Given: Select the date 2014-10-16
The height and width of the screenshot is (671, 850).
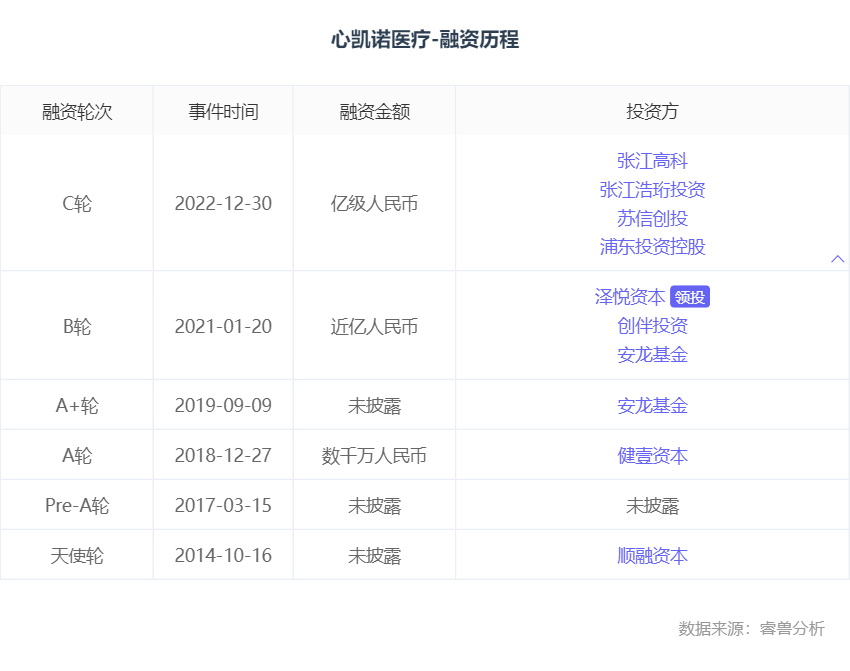Looking at the screenshot, I should (223, 556).
